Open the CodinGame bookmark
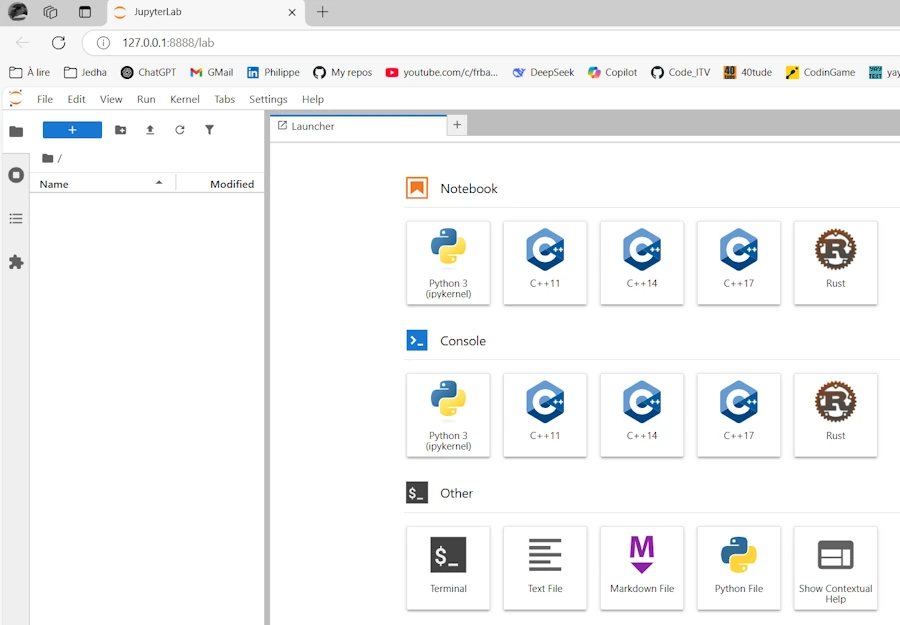 click(821, 72)
